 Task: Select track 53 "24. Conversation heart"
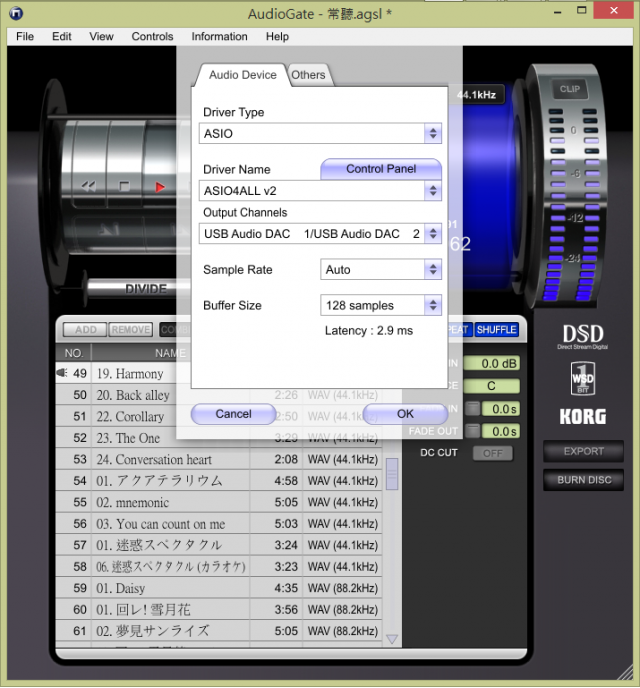pos(219,459)
